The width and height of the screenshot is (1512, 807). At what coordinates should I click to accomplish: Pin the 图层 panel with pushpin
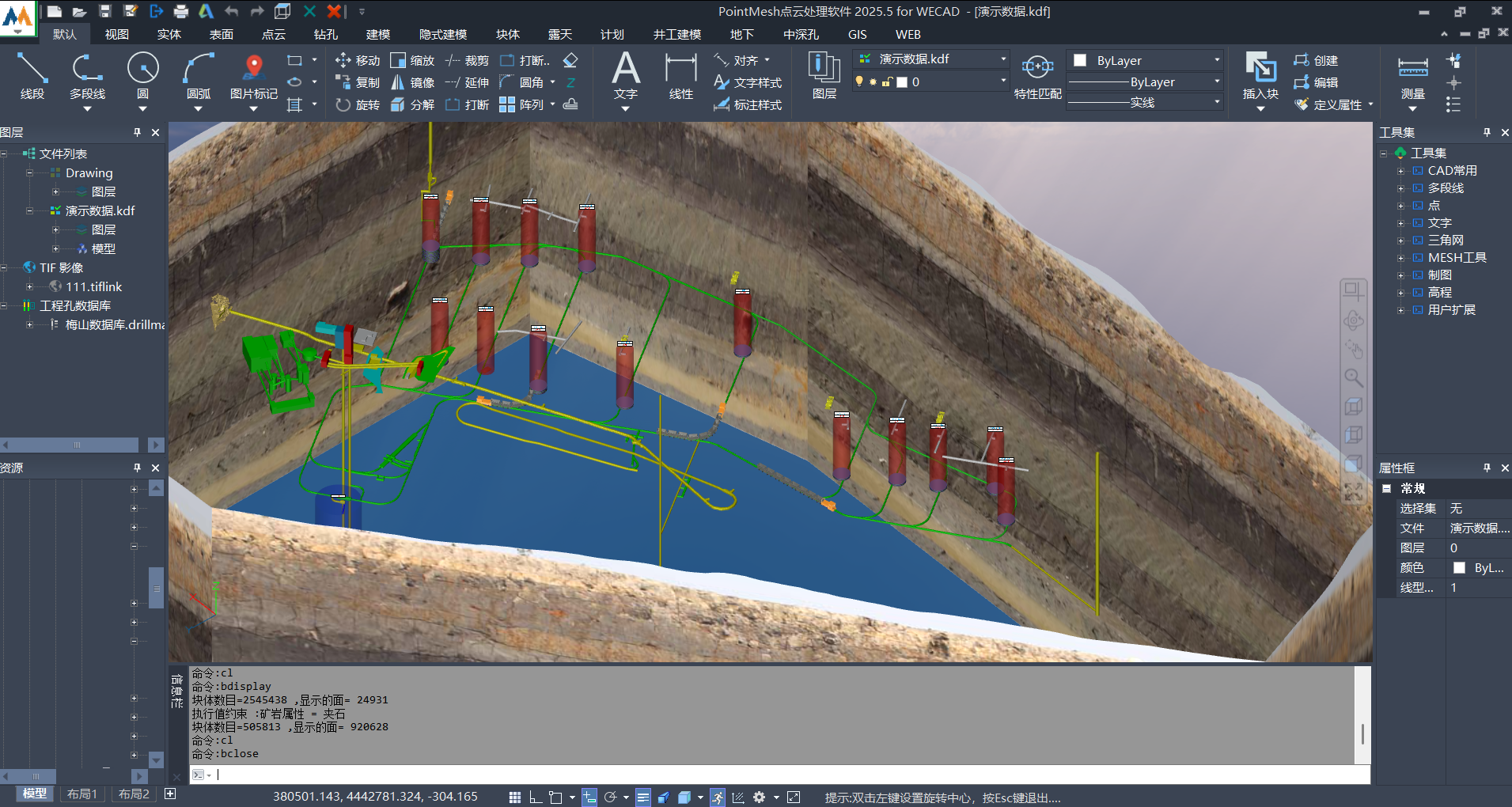(137, 133)
